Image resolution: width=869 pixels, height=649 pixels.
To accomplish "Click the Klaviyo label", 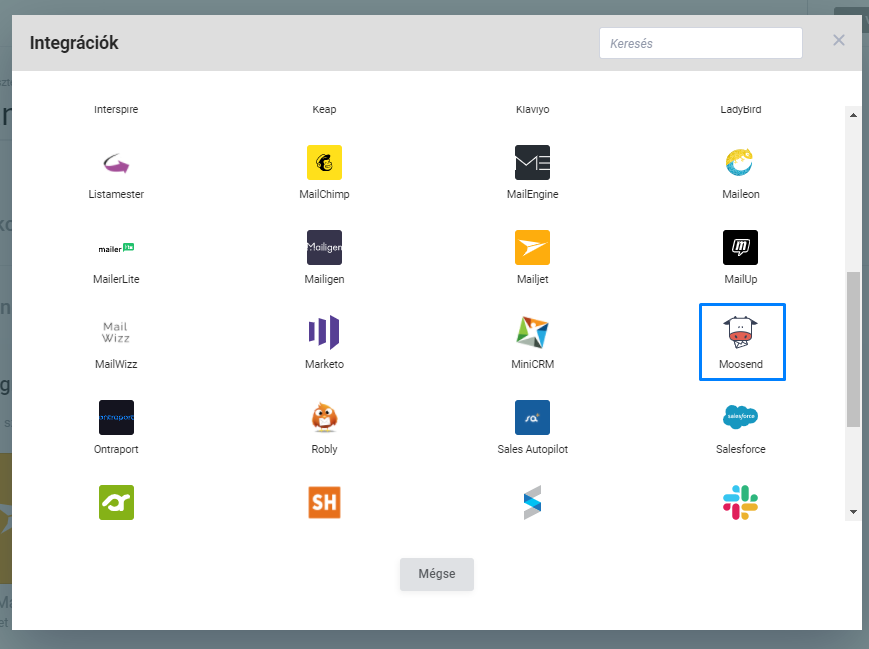I will point(533,109).
